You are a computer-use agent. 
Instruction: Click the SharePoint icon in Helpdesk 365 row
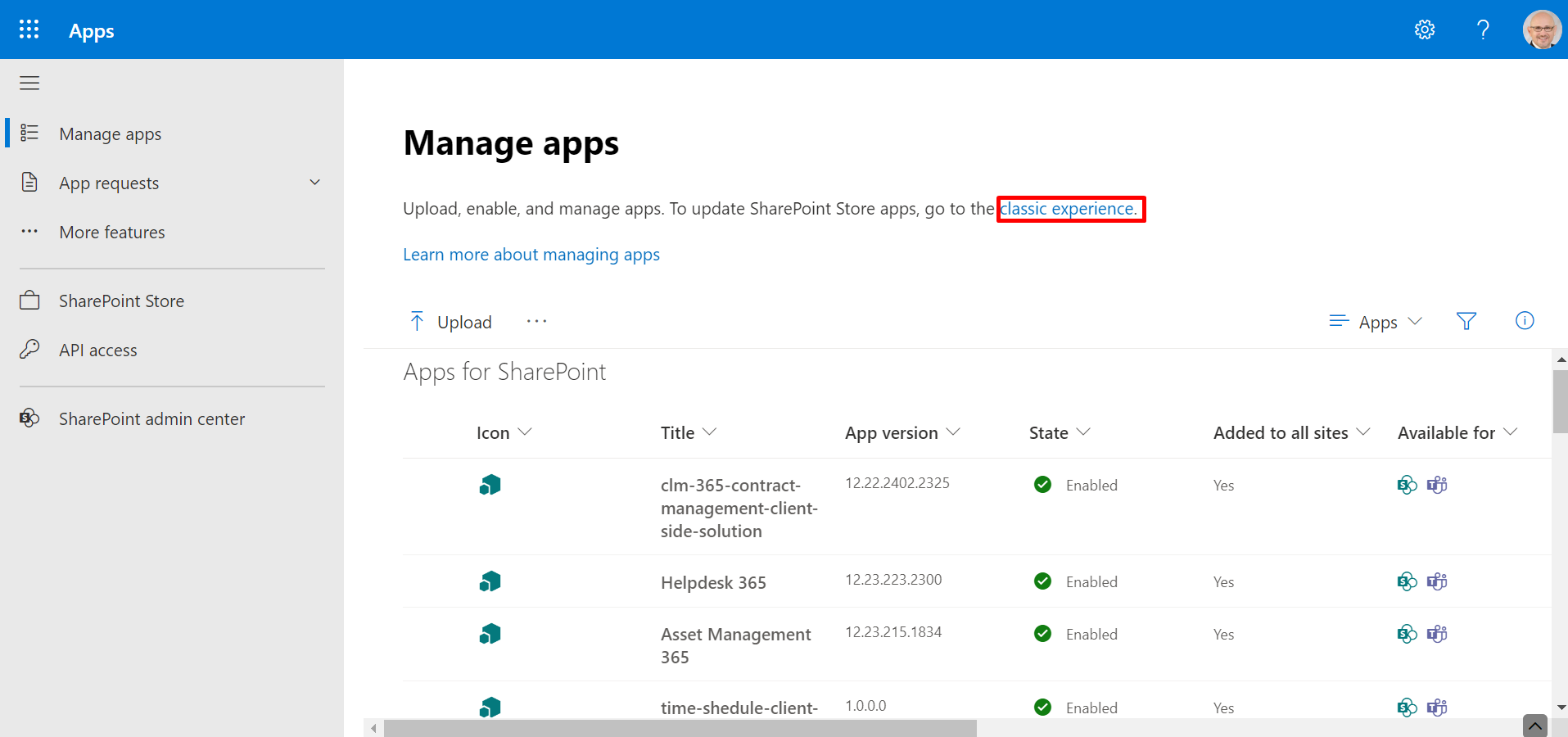(1407, 581)
